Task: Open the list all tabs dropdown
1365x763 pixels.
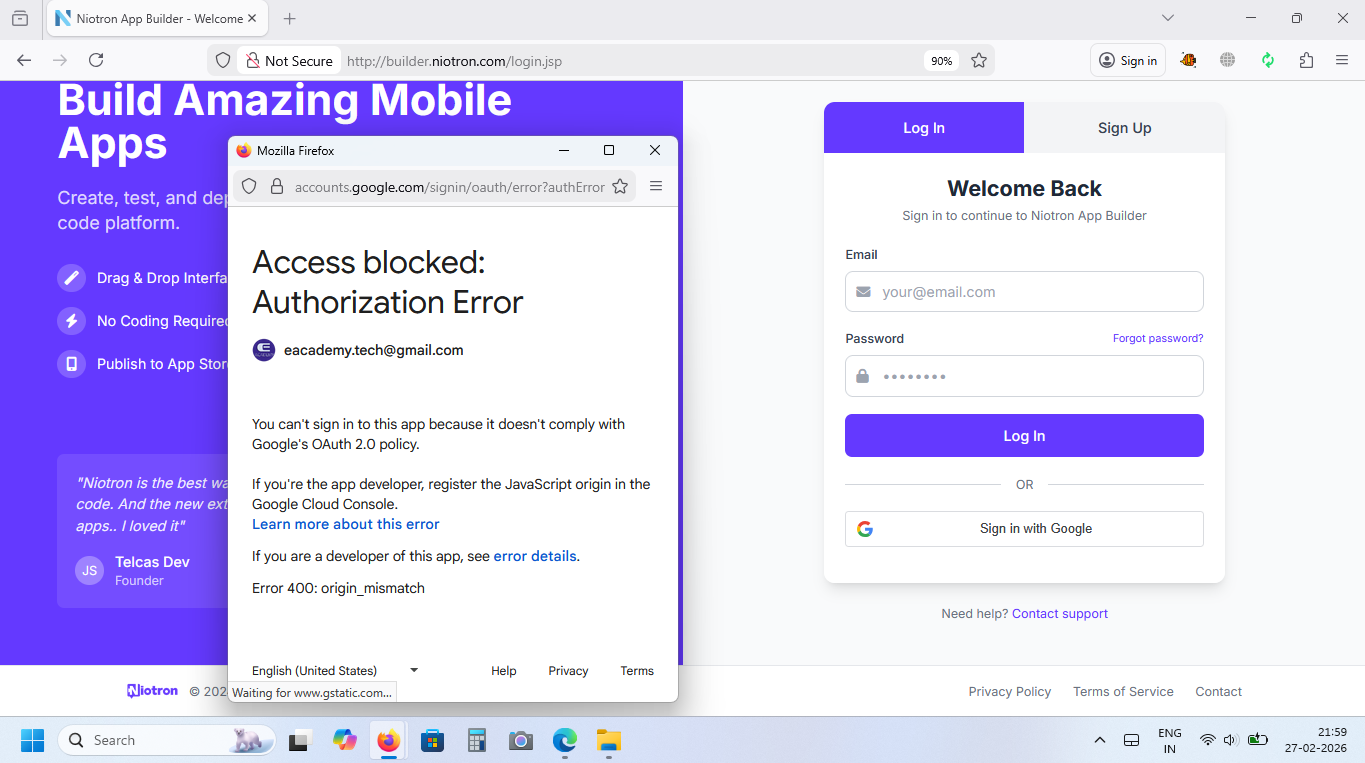Action: tap(1167, 18)
